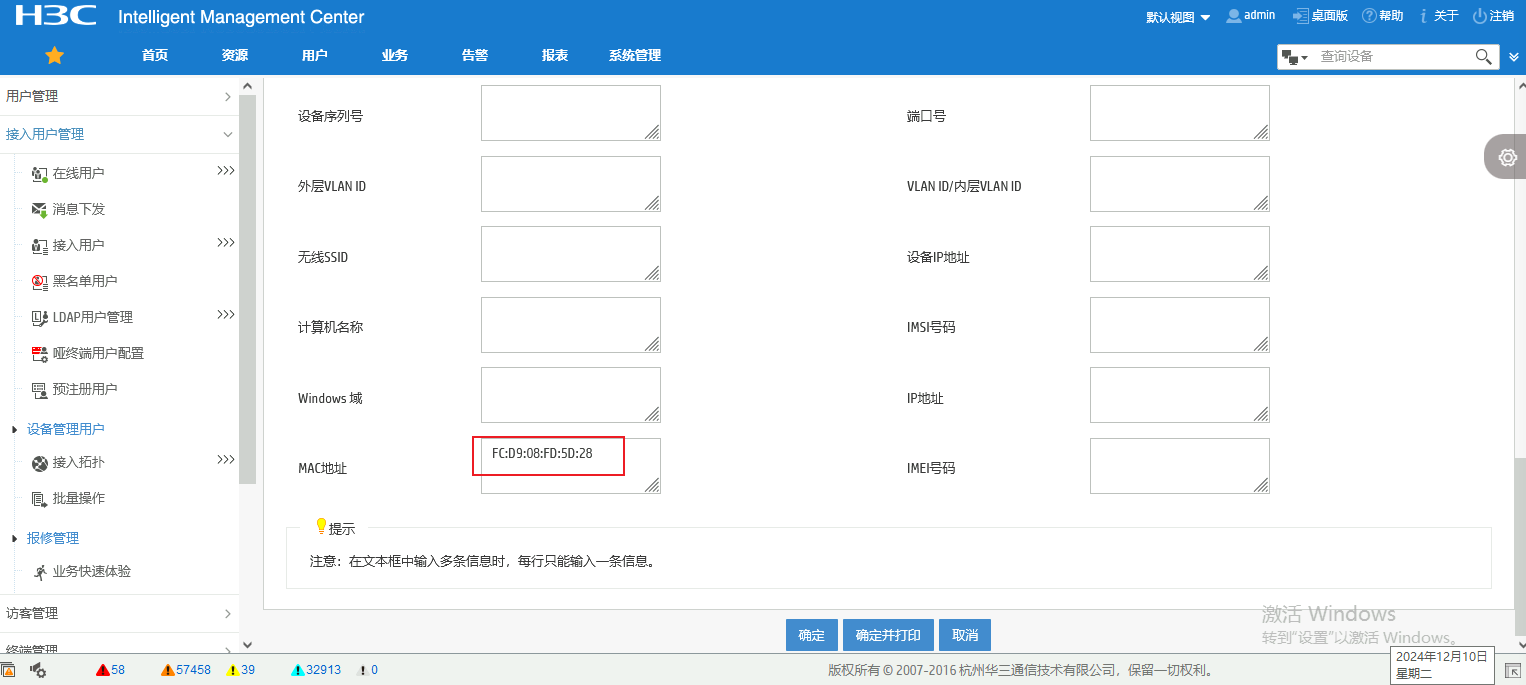
Task: Click the admin user icon
Action: (1234, 16)
